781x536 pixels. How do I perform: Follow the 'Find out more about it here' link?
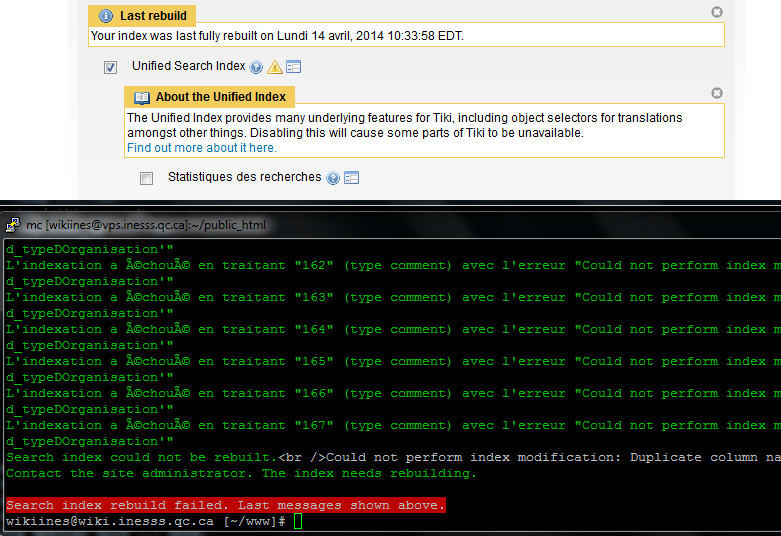202,148
